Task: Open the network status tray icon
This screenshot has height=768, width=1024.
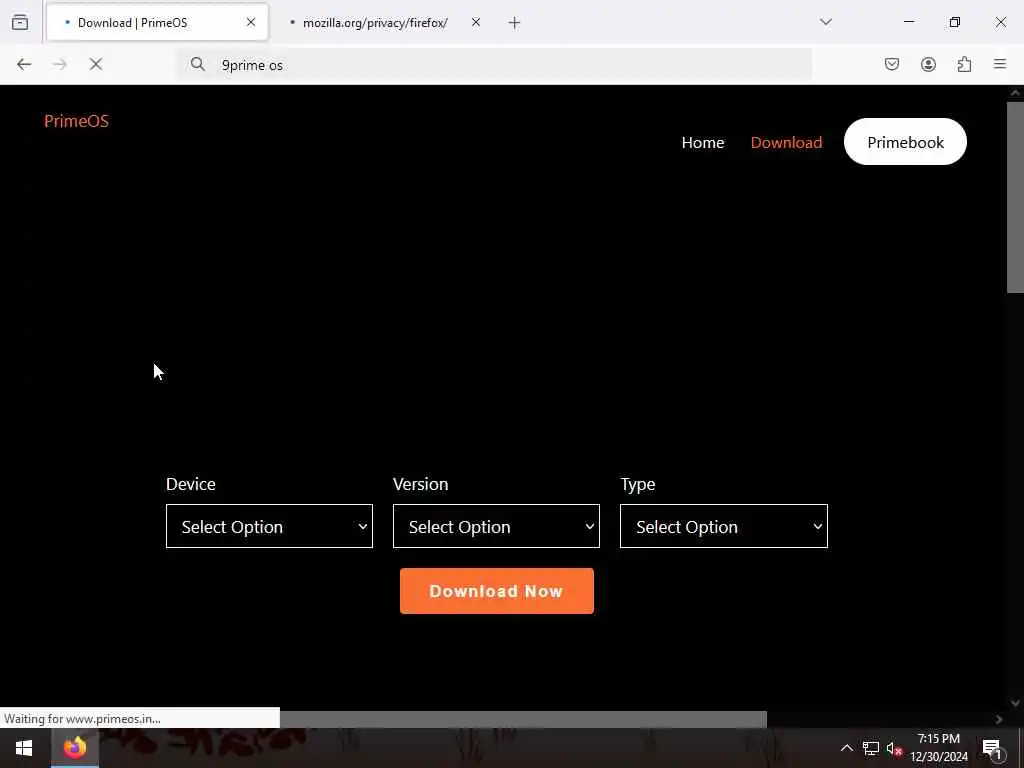Action: [871, 748]
